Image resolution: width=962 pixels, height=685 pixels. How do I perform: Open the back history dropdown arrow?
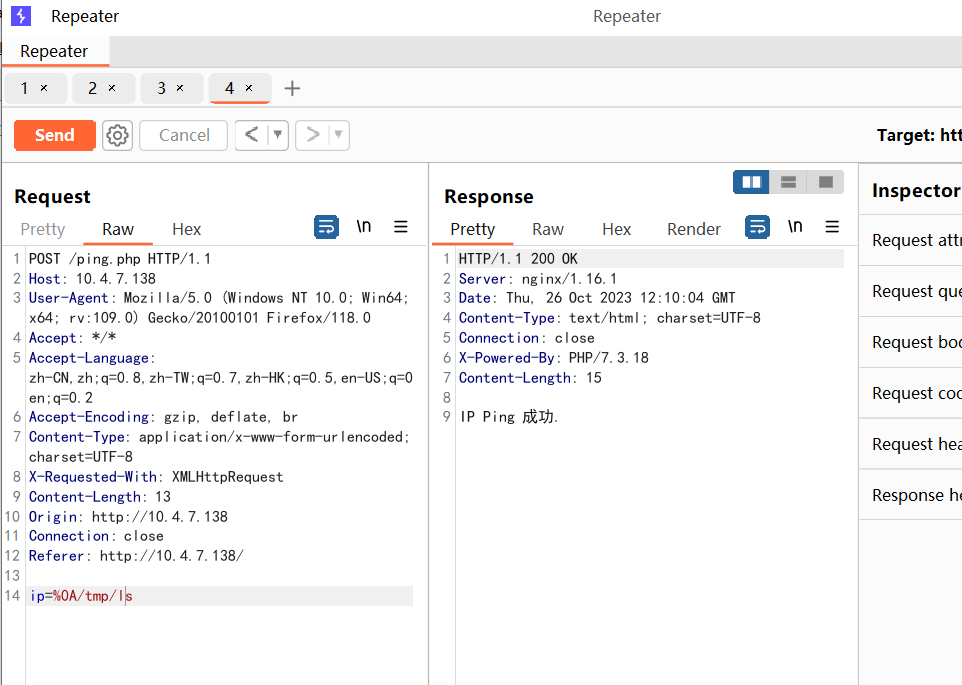coord(278,135)
